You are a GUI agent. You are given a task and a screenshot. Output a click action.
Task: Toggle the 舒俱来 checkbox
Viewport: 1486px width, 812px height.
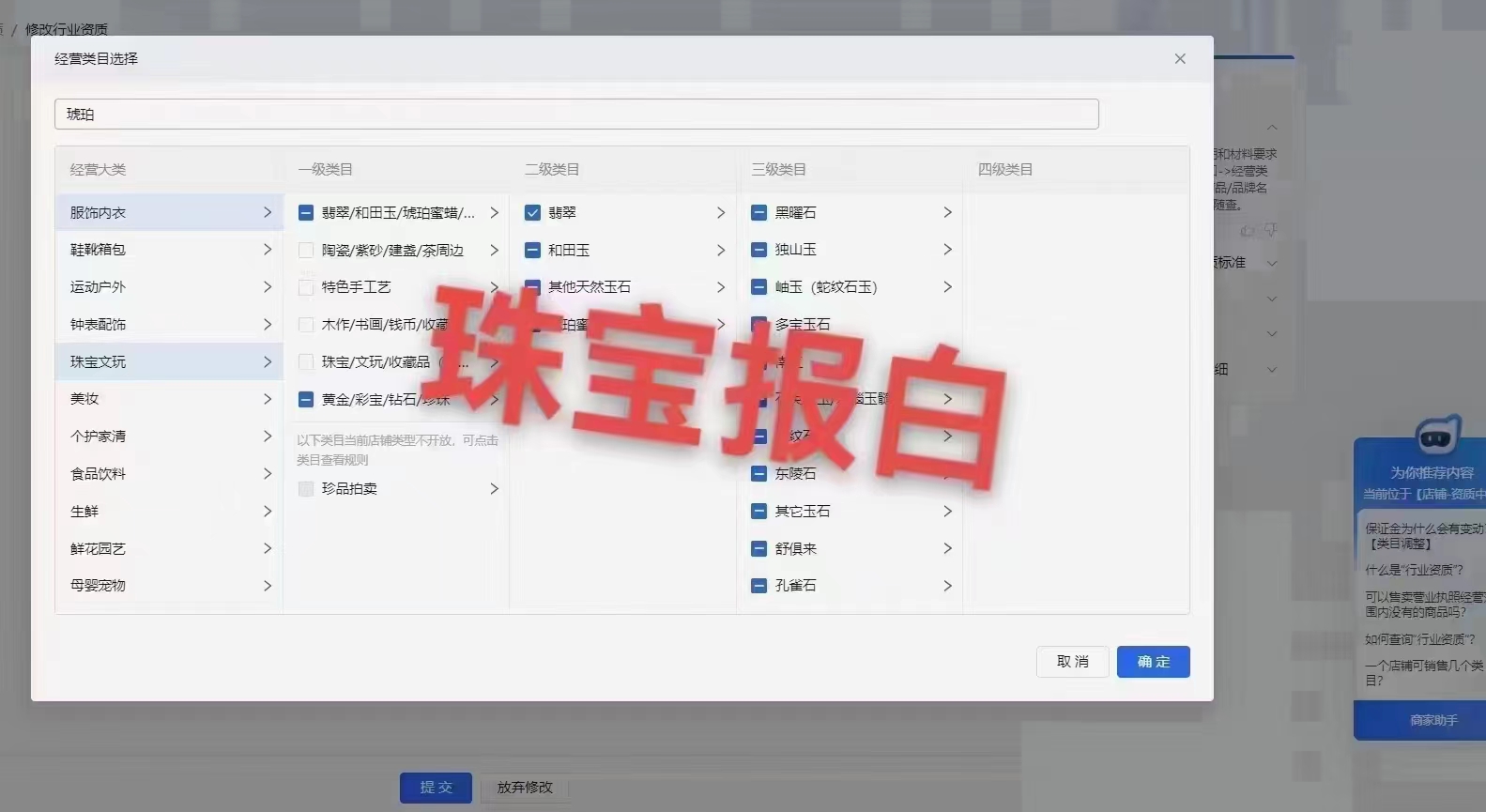click(759, 548)
